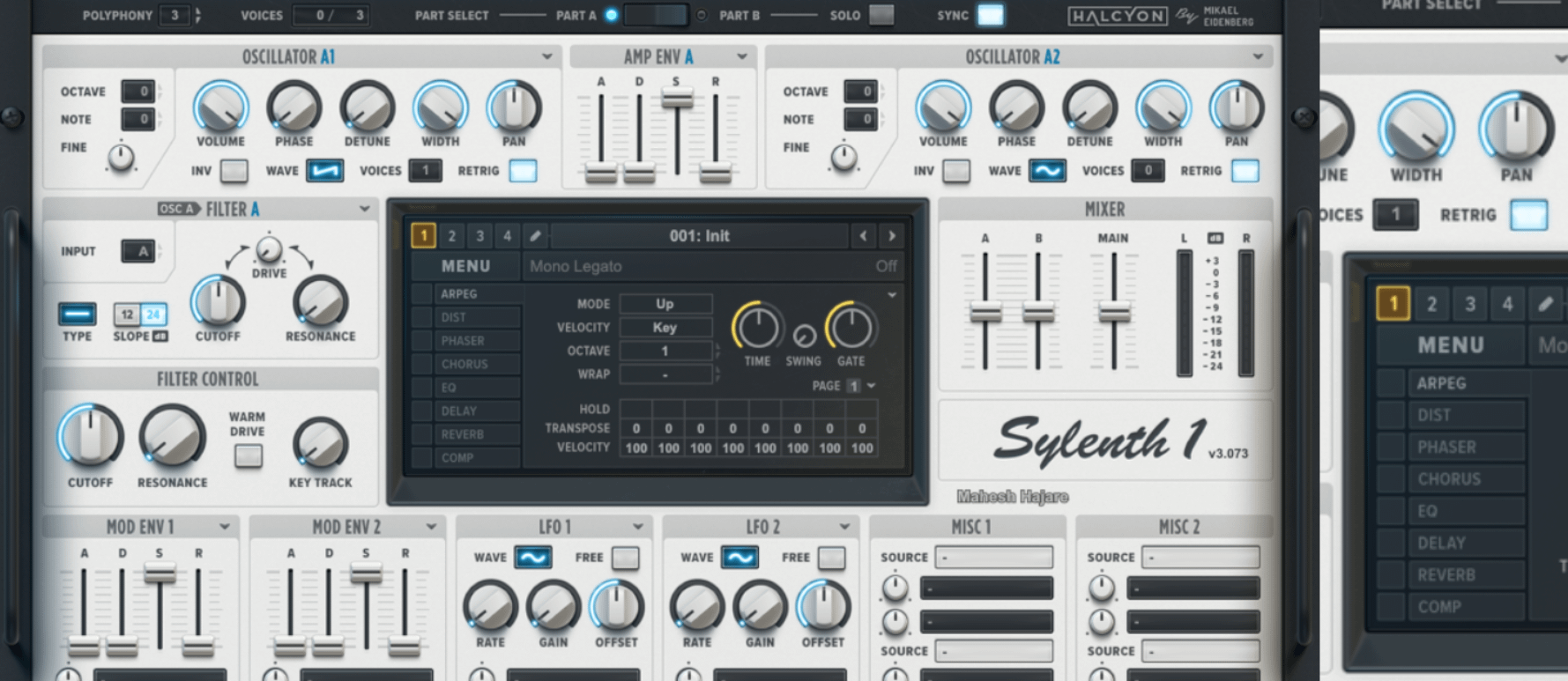Screen dimensions: 1568x681
Task: Click the arpeggiator Velocity Key field
Action: [665, 327]
